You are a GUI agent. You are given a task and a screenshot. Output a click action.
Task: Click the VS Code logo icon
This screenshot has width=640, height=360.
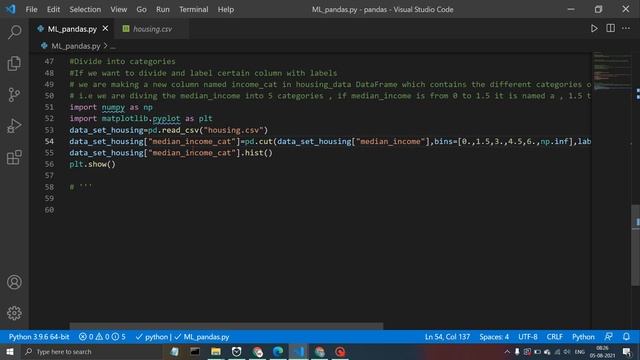[x=11, y=9]
